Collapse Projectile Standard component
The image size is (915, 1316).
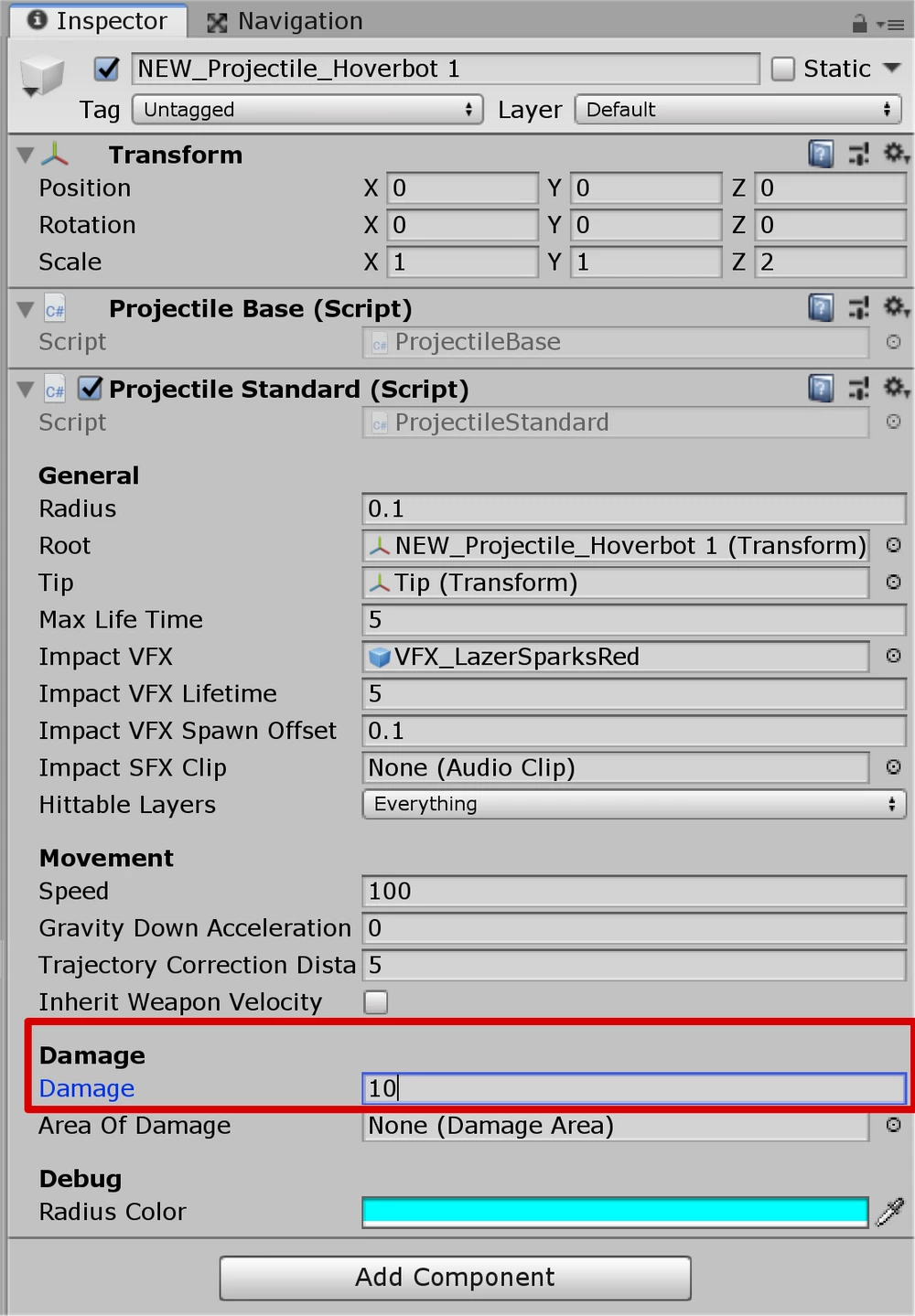pyautogui.click(x=26, y=390)
